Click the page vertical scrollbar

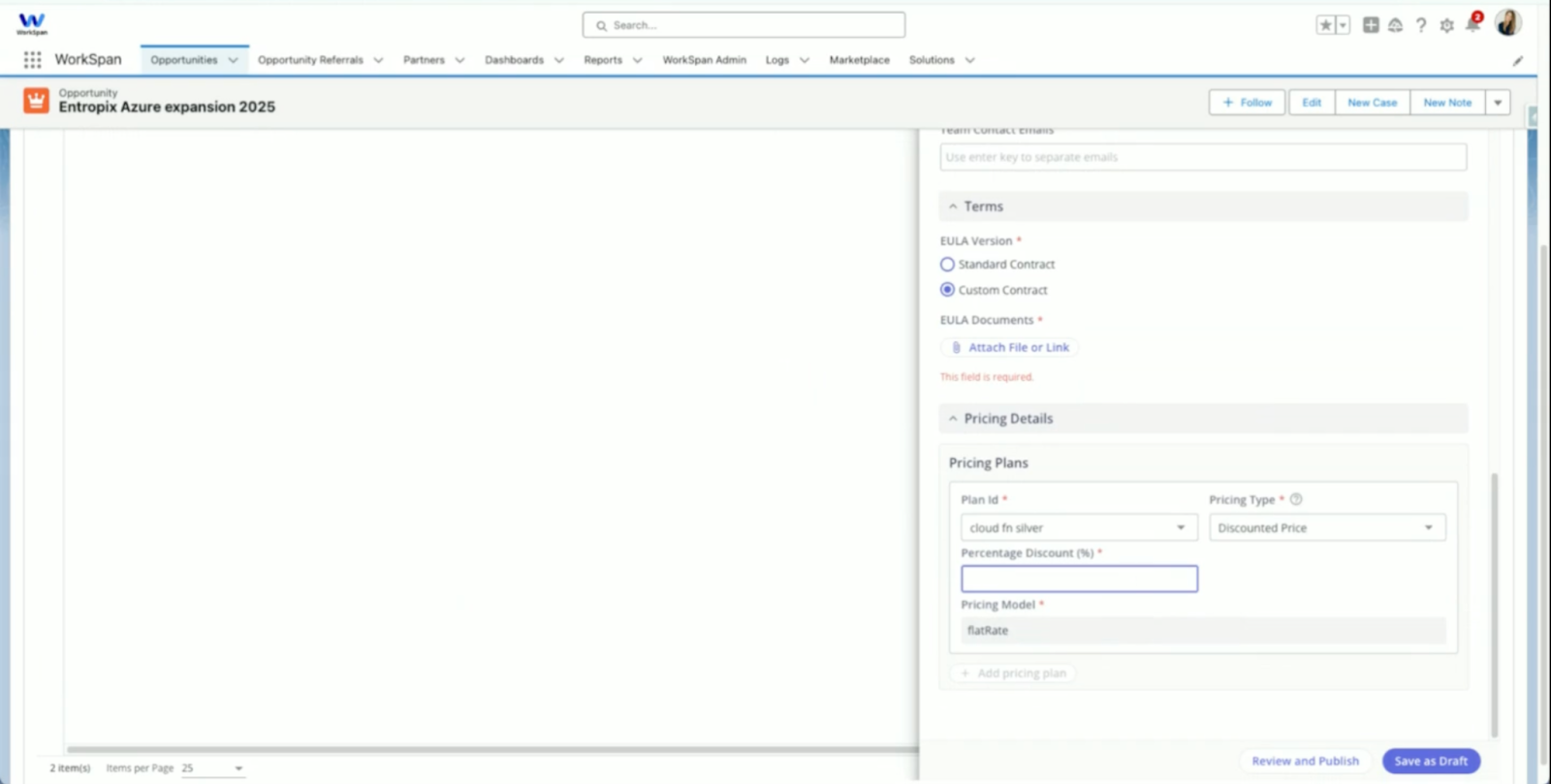pos(1544,504)
